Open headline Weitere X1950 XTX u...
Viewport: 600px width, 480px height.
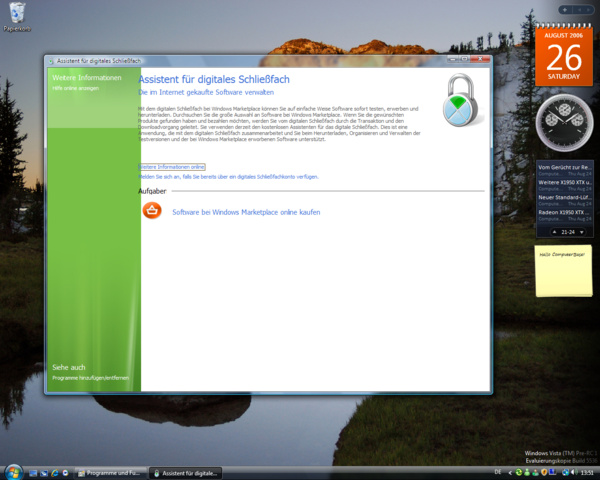(564, 185)
